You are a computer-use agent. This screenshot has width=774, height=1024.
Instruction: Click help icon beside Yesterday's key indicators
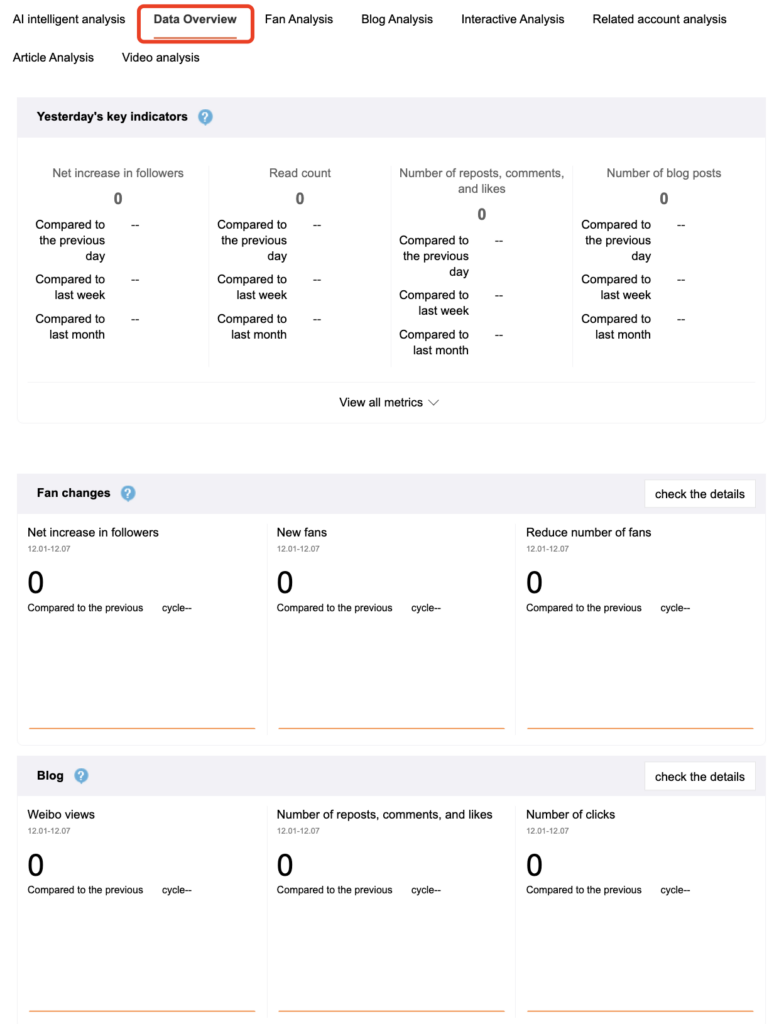[x=205, y=117]
